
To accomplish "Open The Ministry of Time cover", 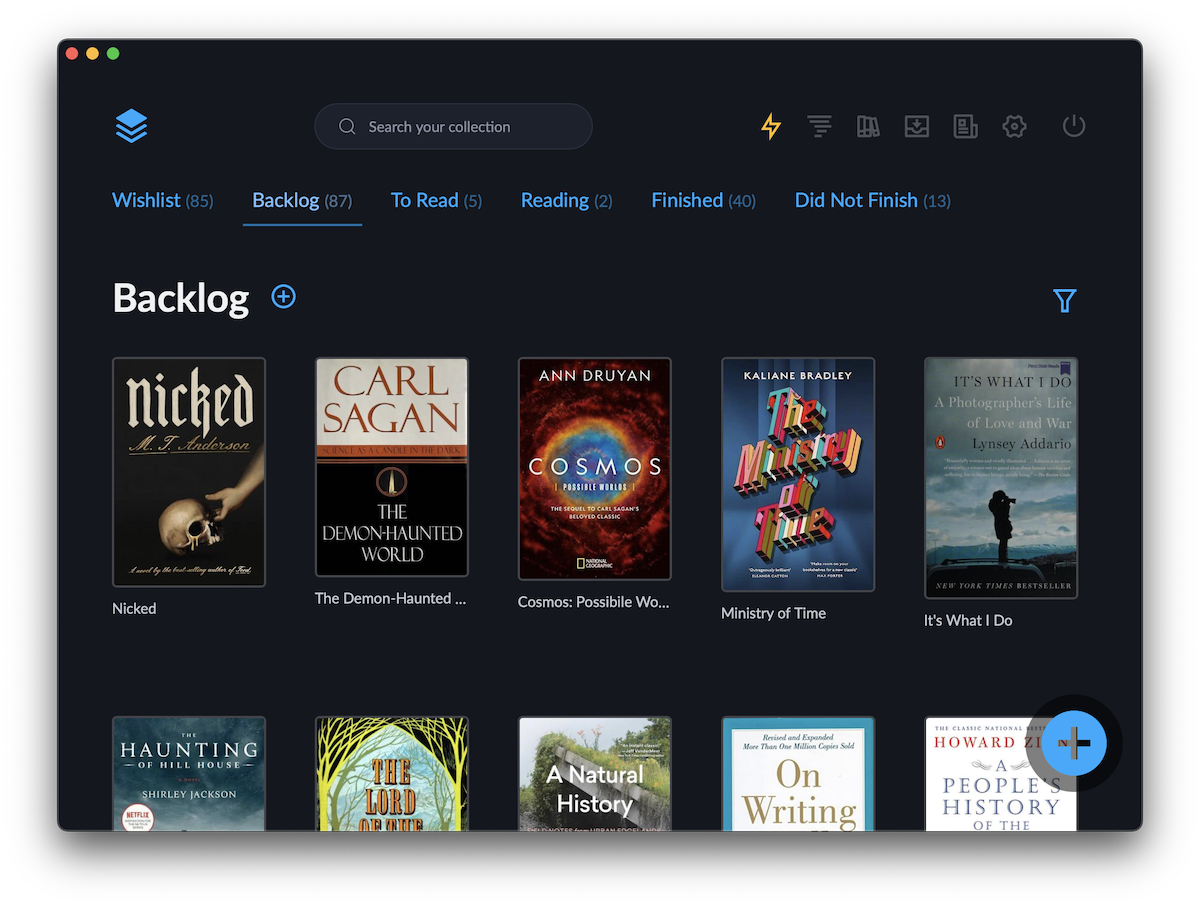I will (x=798, y=474).
